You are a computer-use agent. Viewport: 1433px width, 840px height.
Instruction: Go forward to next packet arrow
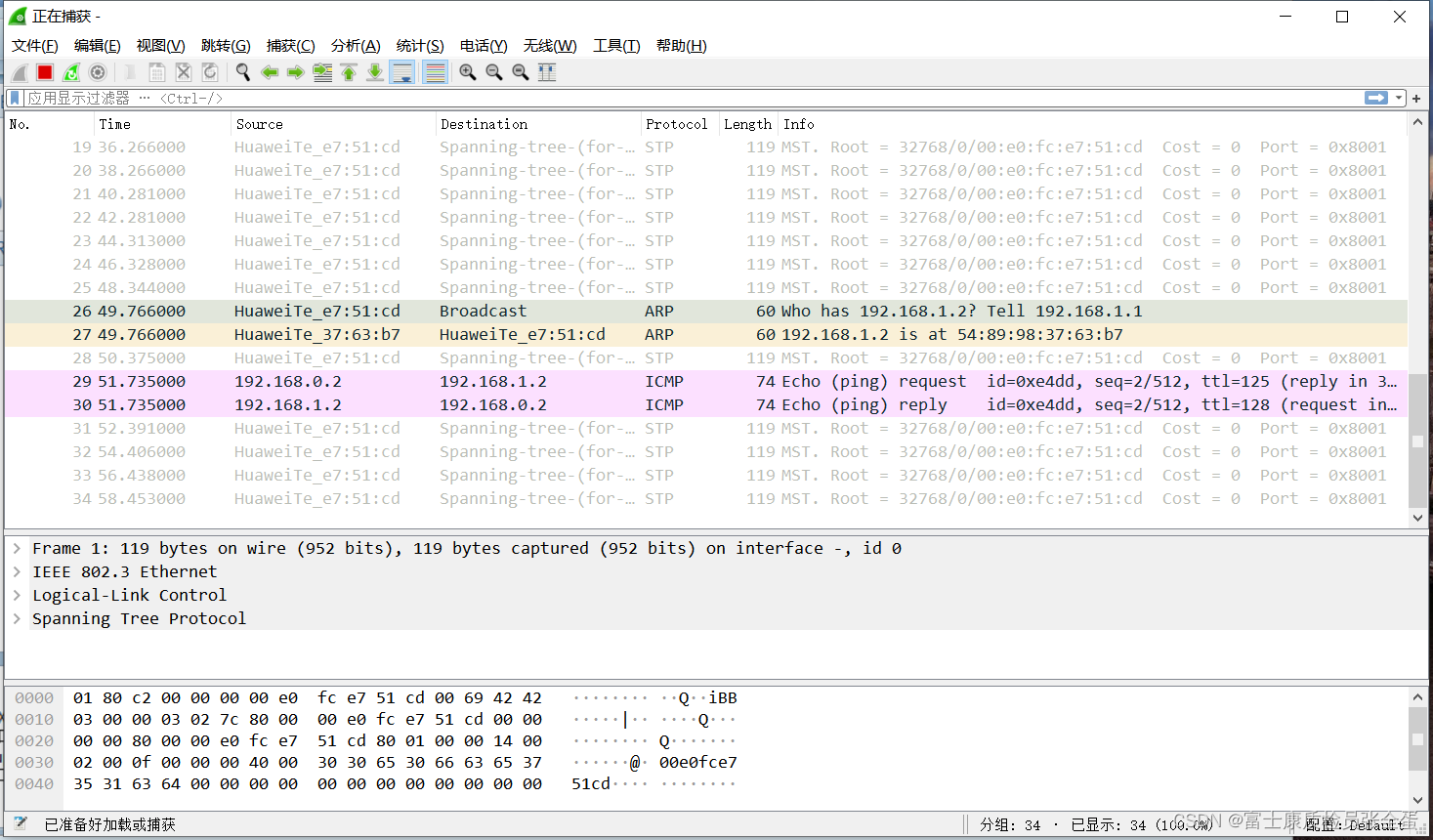coord(296,72)
